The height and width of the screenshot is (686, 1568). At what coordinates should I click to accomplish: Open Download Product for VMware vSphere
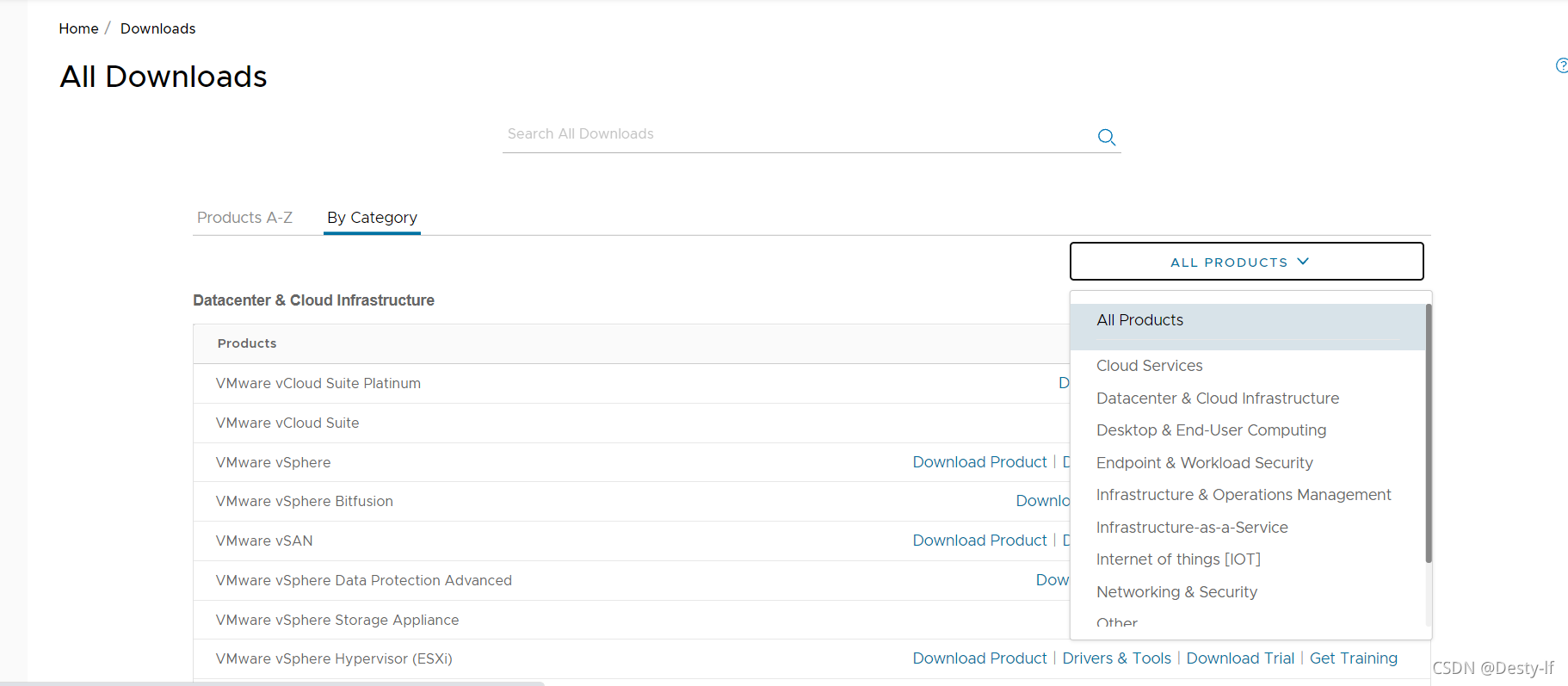pyautogui.click(x=979, y=462)
